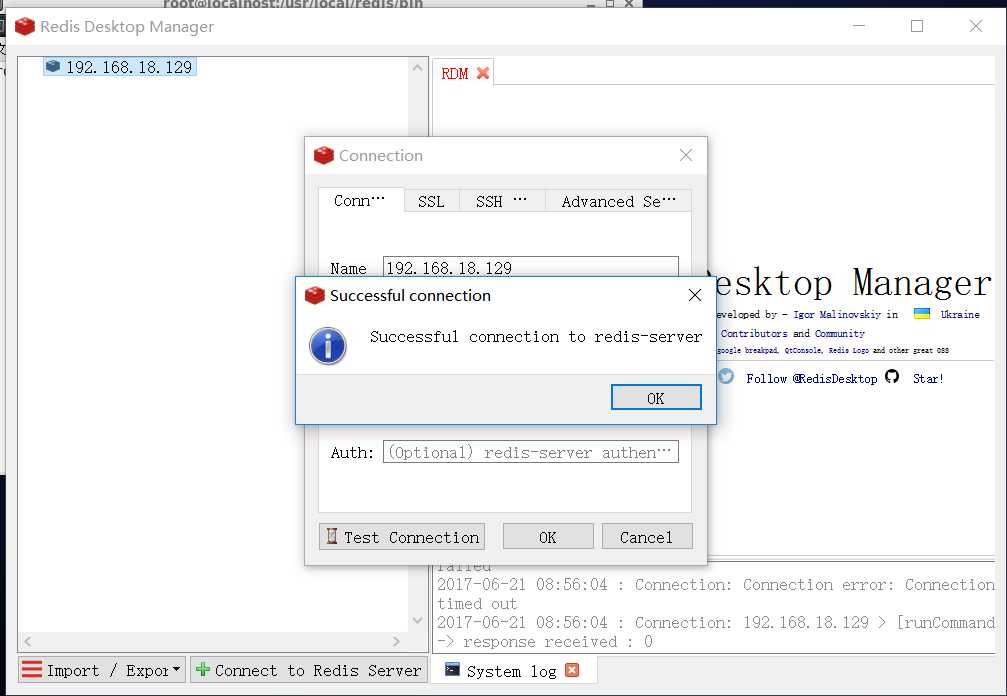Click the database icon beside 192.168.18.129
Screen dimensions: 1007x696
(x=53, y=66)
